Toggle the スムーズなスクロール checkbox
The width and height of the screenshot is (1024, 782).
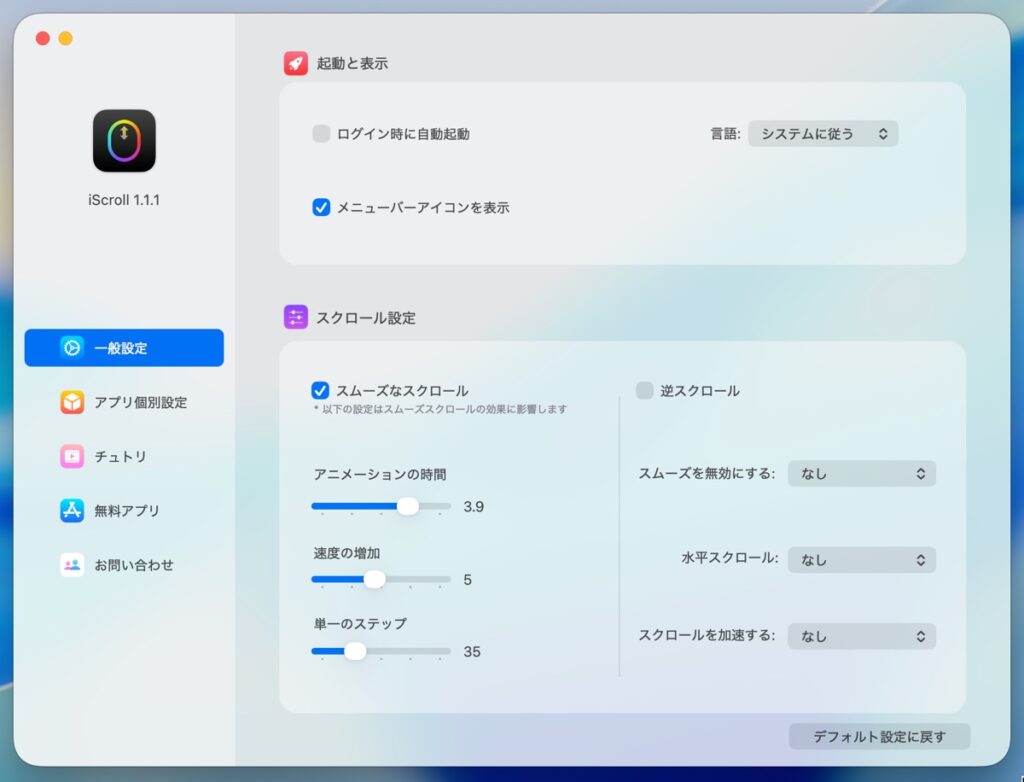[321, 391]
